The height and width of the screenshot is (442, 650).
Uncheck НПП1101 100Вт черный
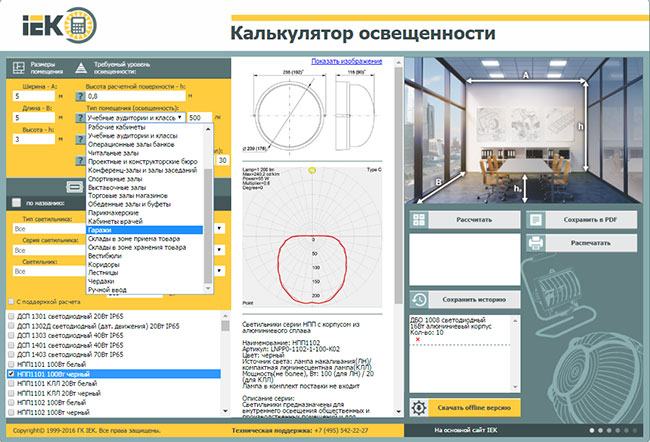pos(11,374)
